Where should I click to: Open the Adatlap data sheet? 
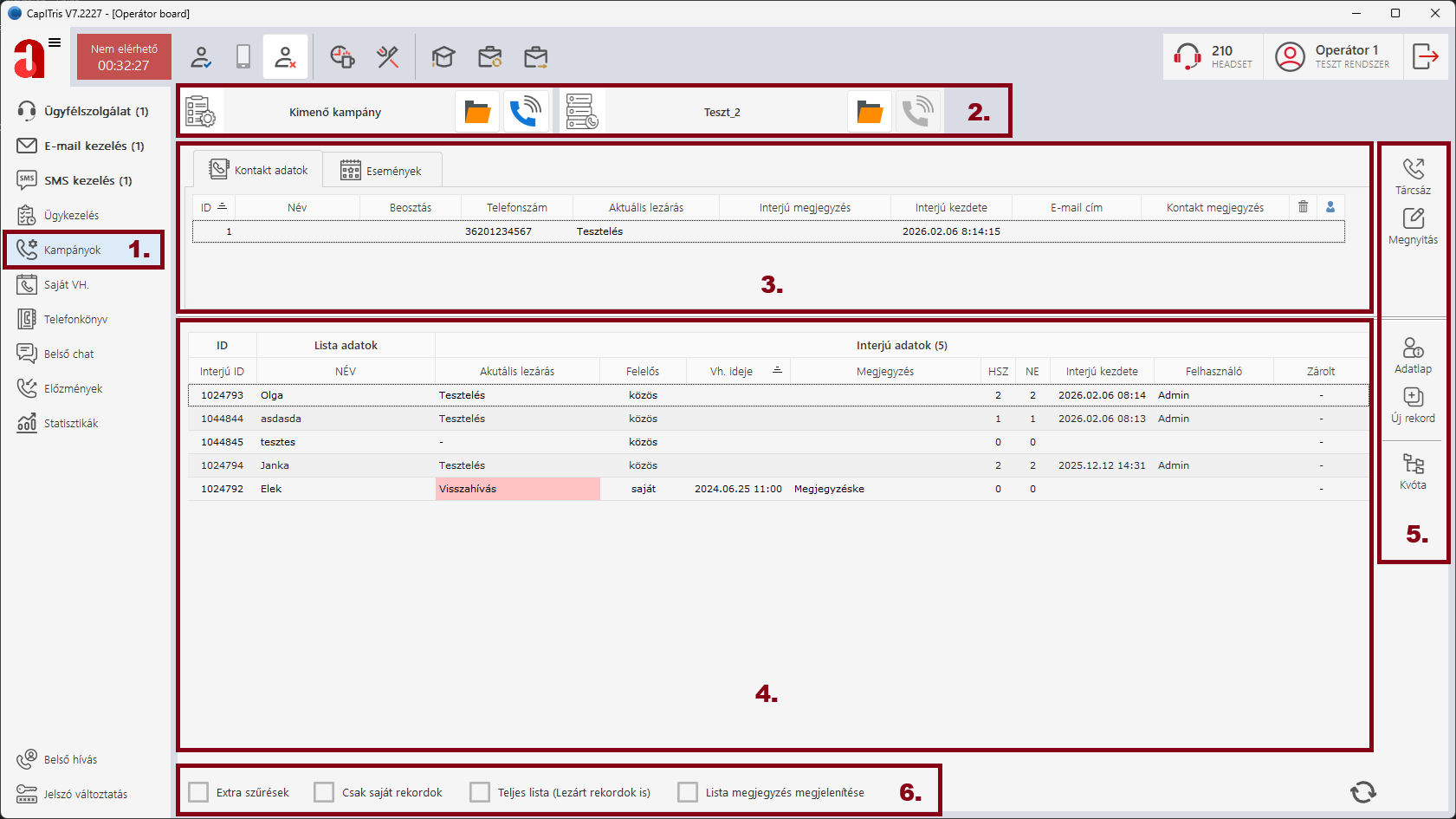point(1413,354)
